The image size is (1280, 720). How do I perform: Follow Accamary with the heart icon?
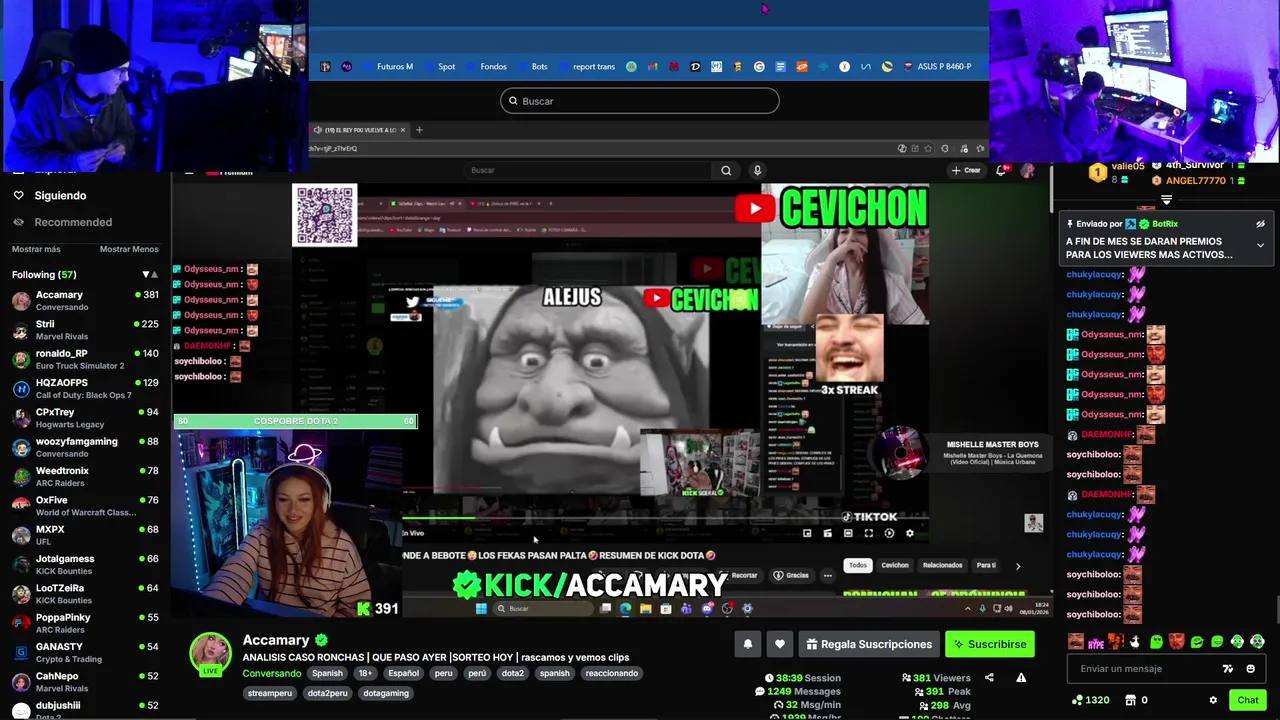(780, 644)
